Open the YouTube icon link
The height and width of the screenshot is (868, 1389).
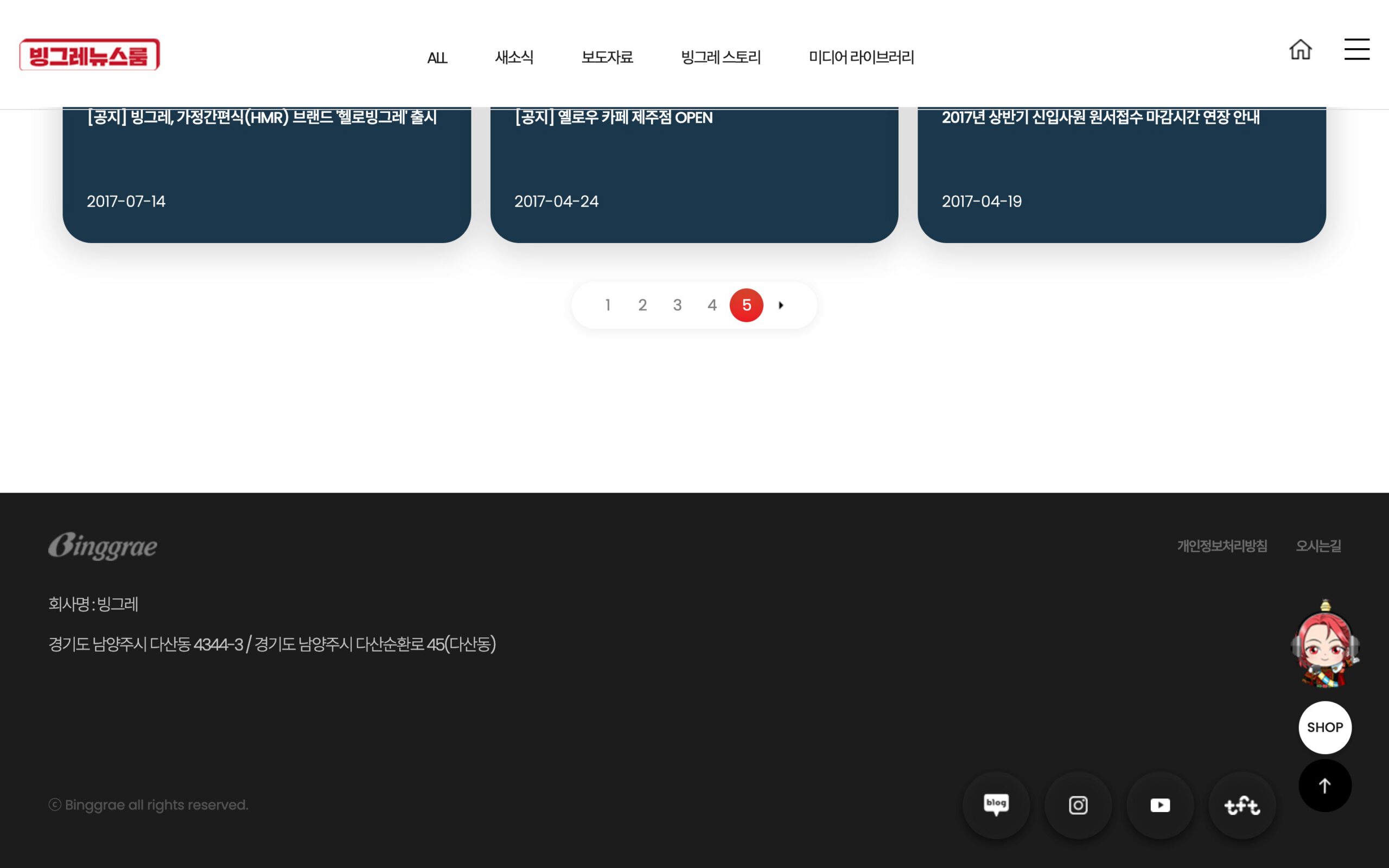point(1160,805)
